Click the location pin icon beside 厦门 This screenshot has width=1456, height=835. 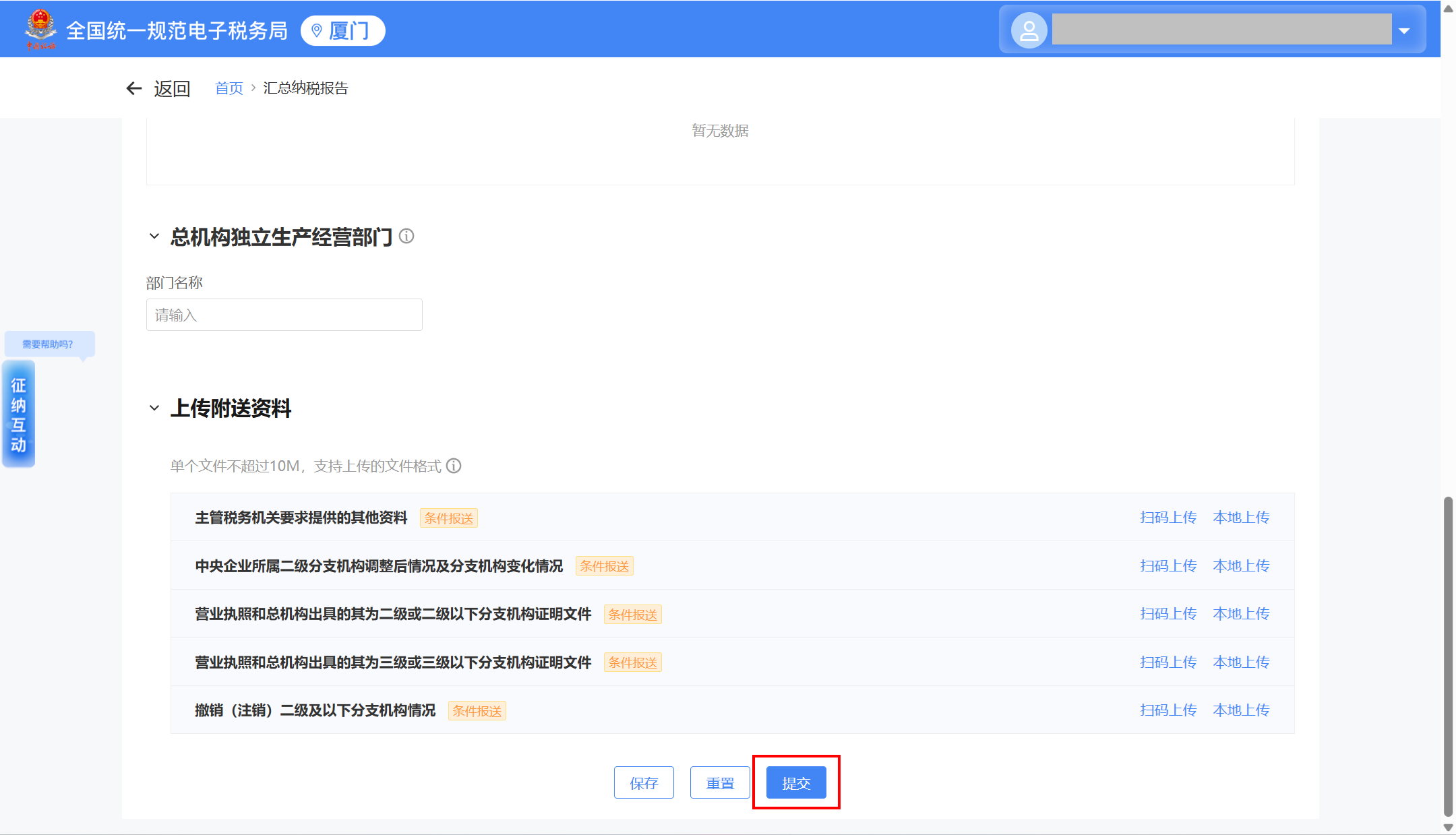(x=316, y=30)
